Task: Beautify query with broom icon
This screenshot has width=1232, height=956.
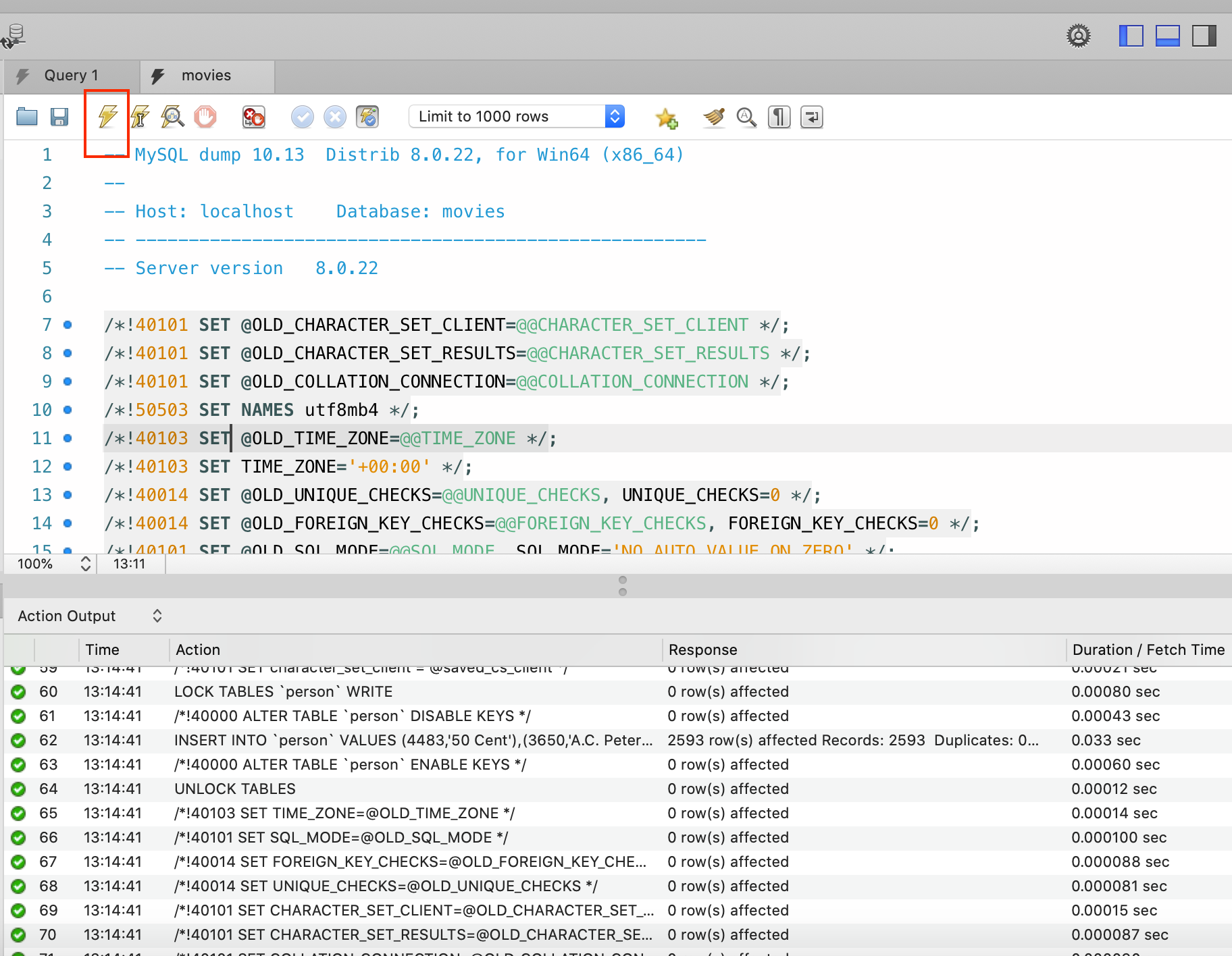Action: [x=714, y=117]
